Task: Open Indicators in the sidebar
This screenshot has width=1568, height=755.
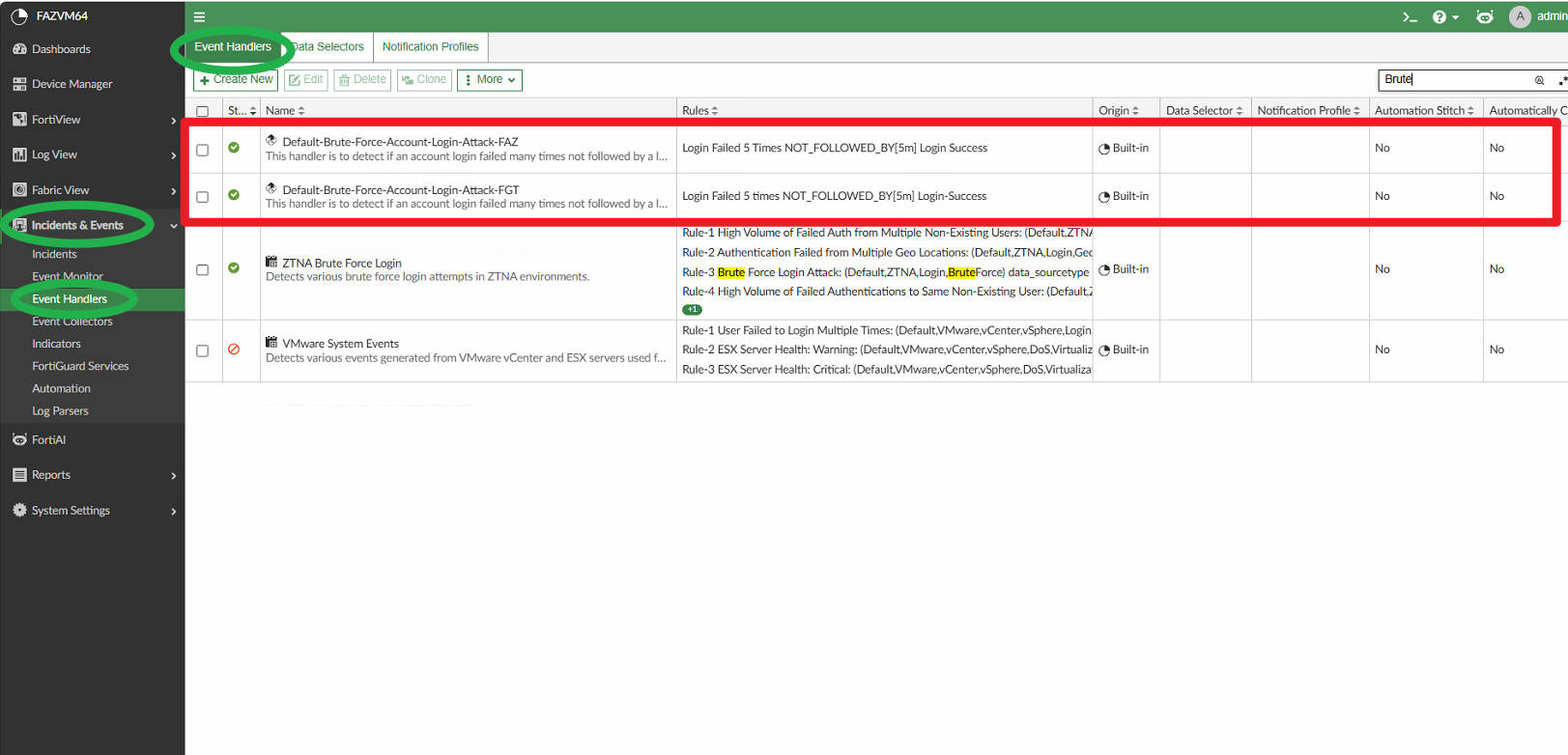Action: (x=57, y=344)
